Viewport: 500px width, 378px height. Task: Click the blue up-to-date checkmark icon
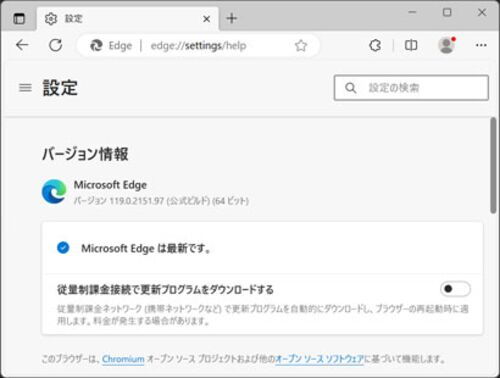click(x=63, y=248)
